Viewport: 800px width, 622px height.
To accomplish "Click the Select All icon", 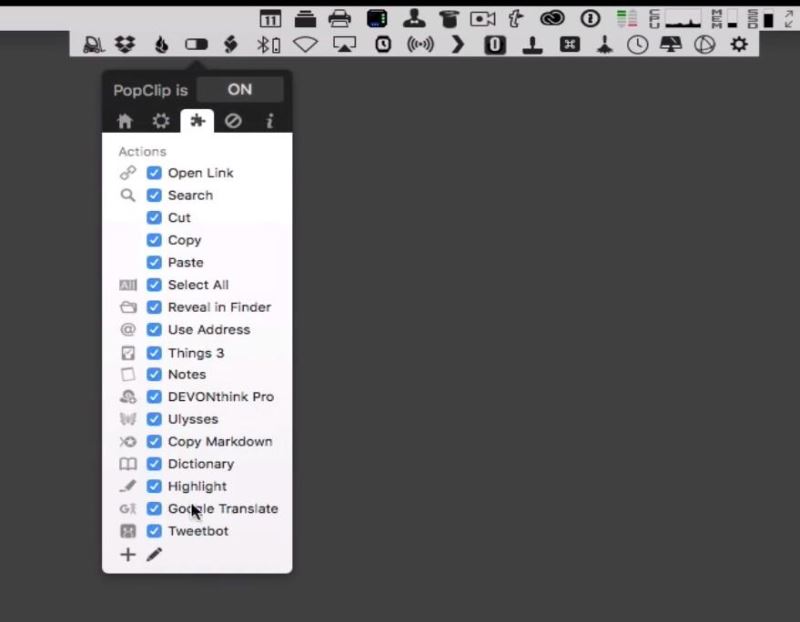I will [x=128, y=285].
